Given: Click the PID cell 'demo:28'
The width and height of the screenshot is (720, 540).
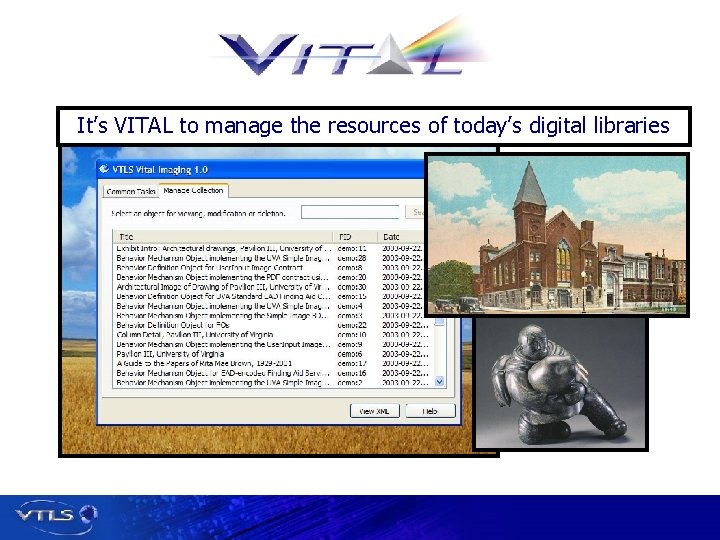Looking at the screenshot, I should (x=352, y=258).
